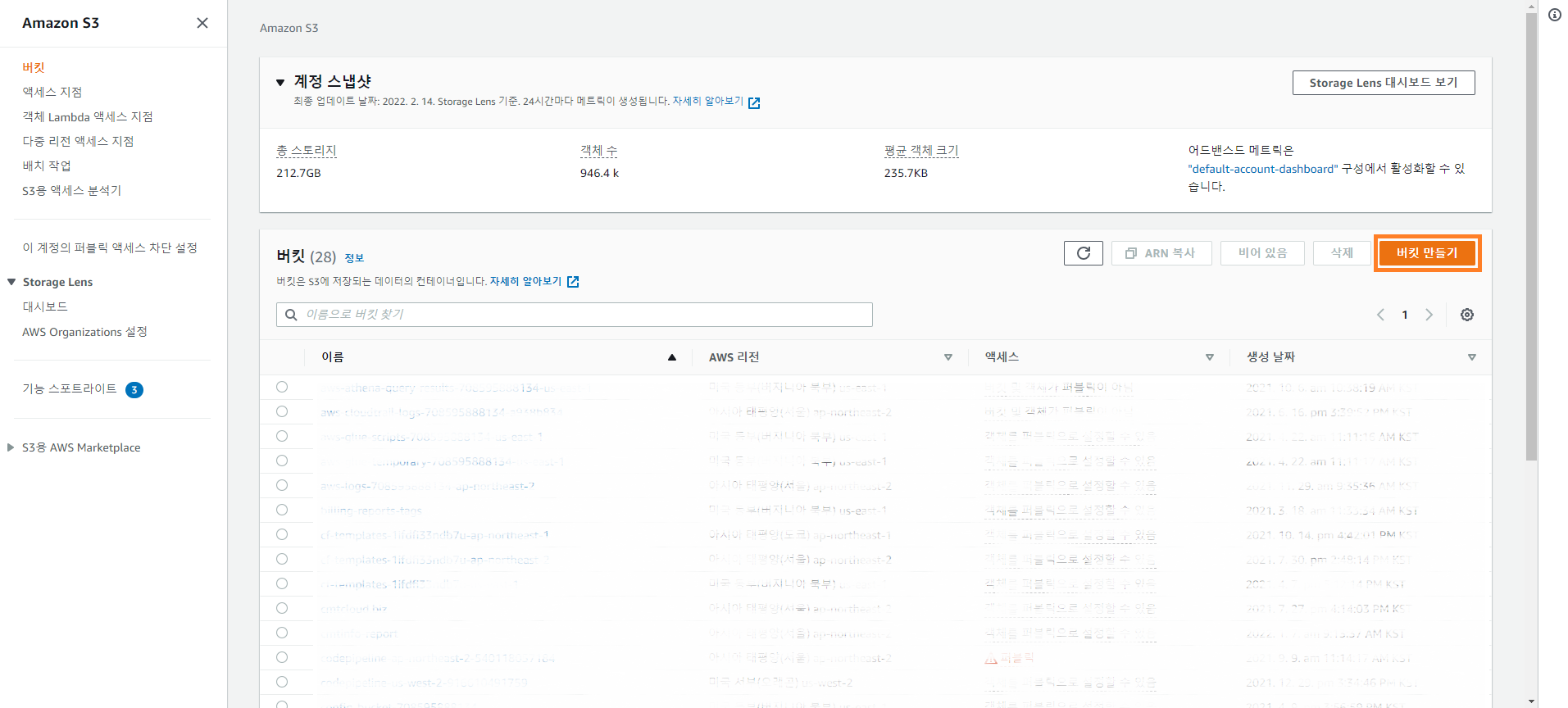Open 버킷 in the sidebar
This screenshot has height=708, width=1568.
34,68
